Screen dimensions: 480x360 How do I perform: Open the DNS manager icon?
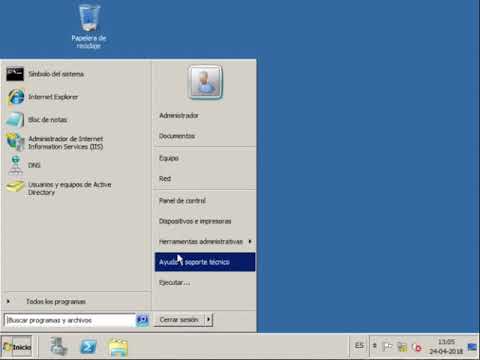[15, 165]
